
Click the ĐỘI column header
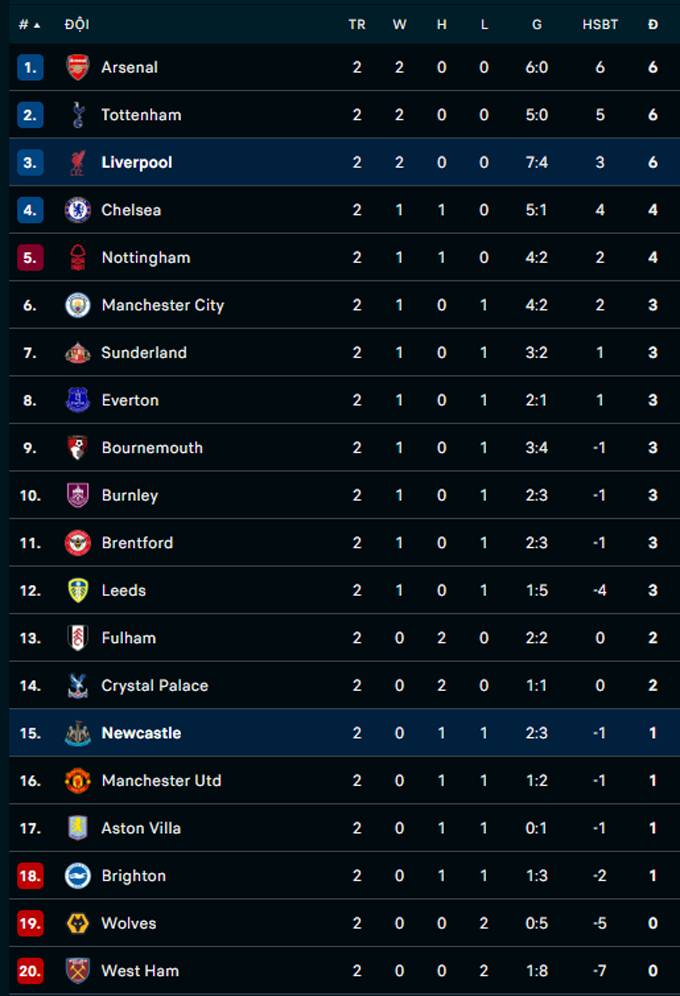[76, 24]
